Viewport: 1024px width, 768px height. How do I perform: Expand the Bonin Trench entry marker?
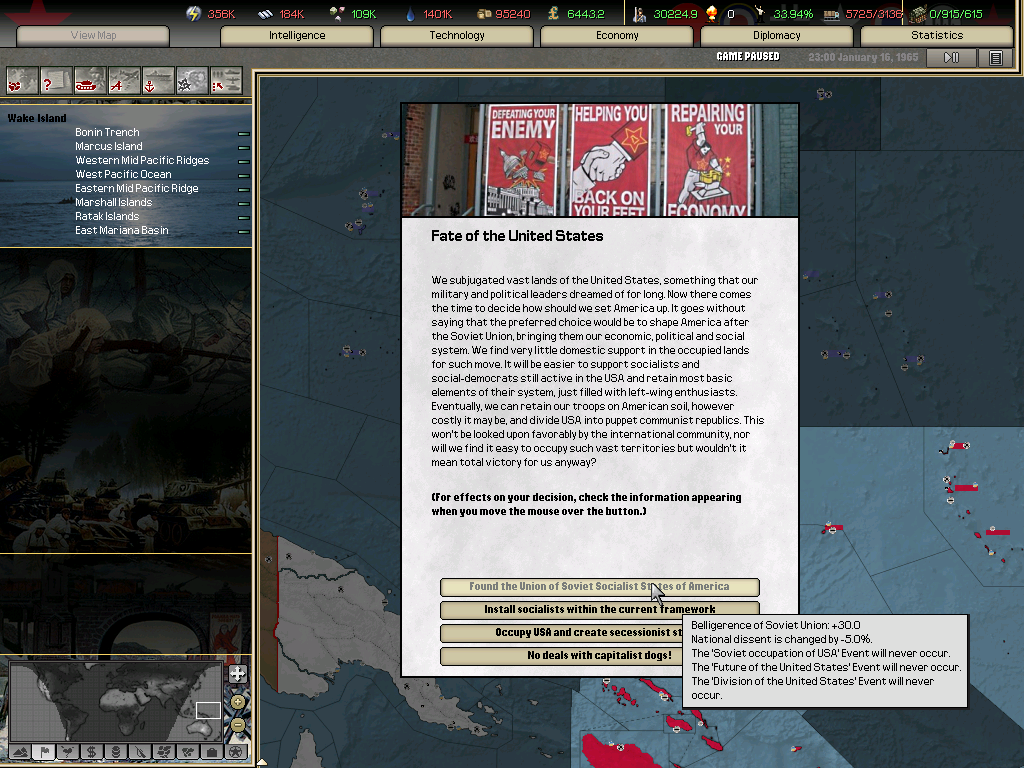(243, 133)
